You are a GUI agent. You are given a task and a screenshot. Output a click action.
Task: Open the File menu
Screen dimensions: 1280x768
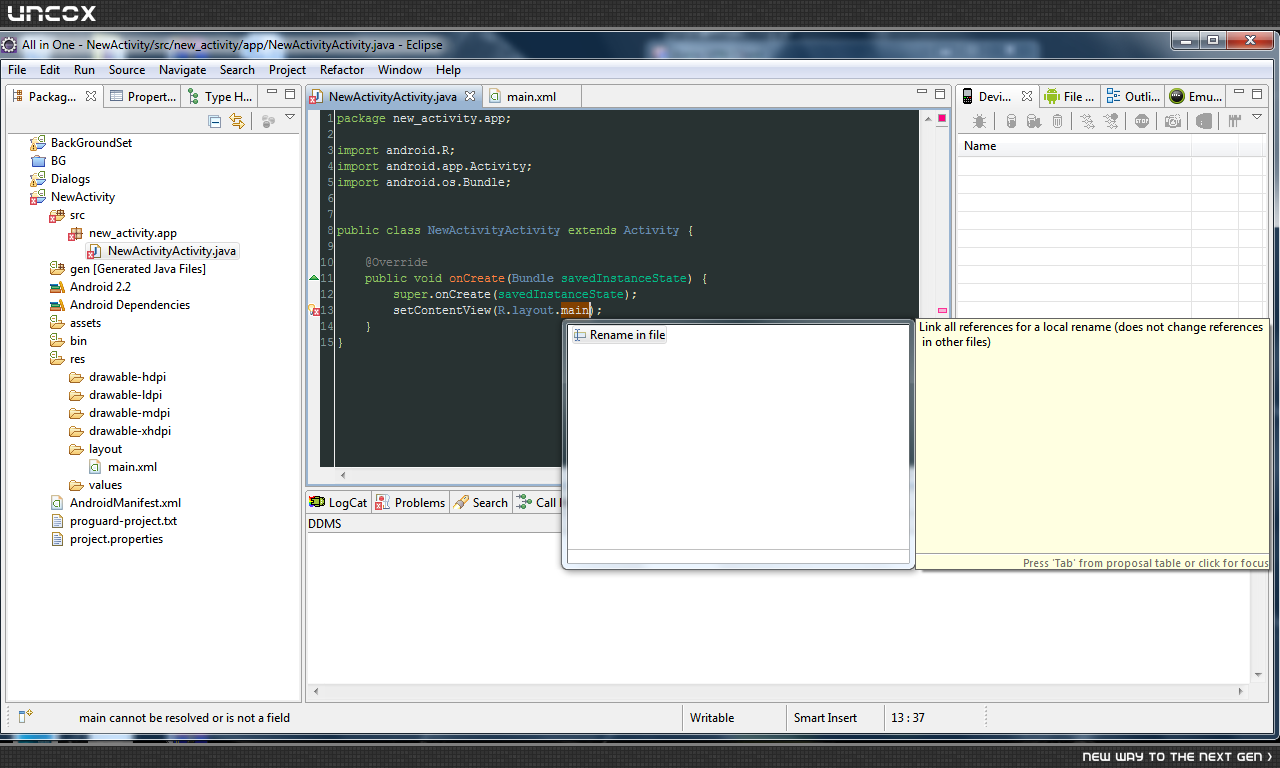click(x=17, y=70)
